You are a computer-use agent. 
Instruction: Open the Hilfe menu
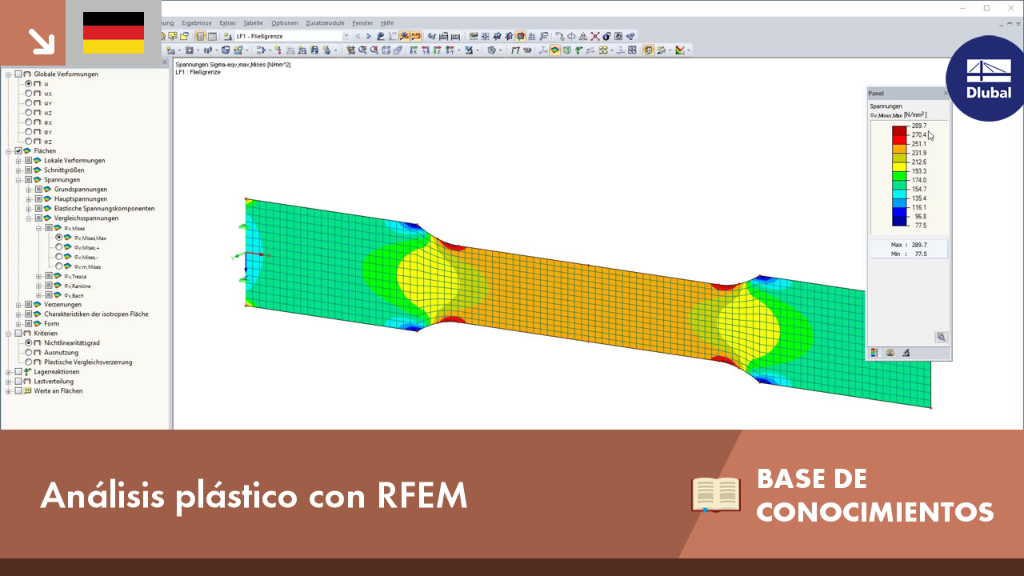pyautogui.click(x=387, y=23)
